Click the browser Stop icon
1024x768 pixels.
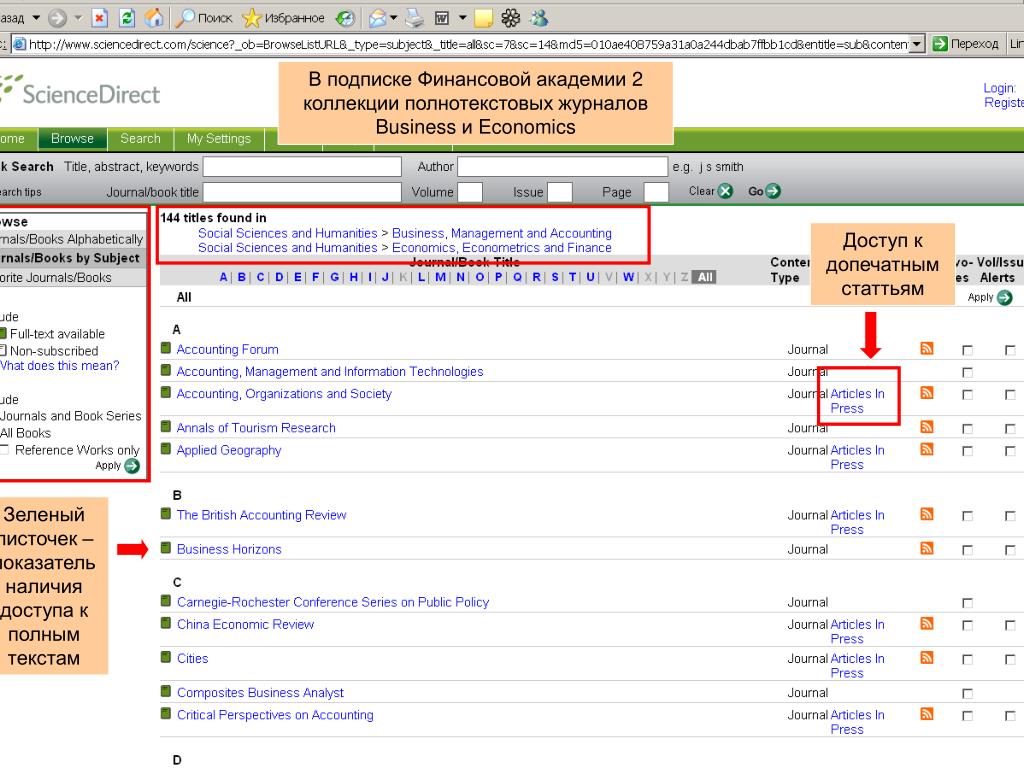tap(99, 18)
